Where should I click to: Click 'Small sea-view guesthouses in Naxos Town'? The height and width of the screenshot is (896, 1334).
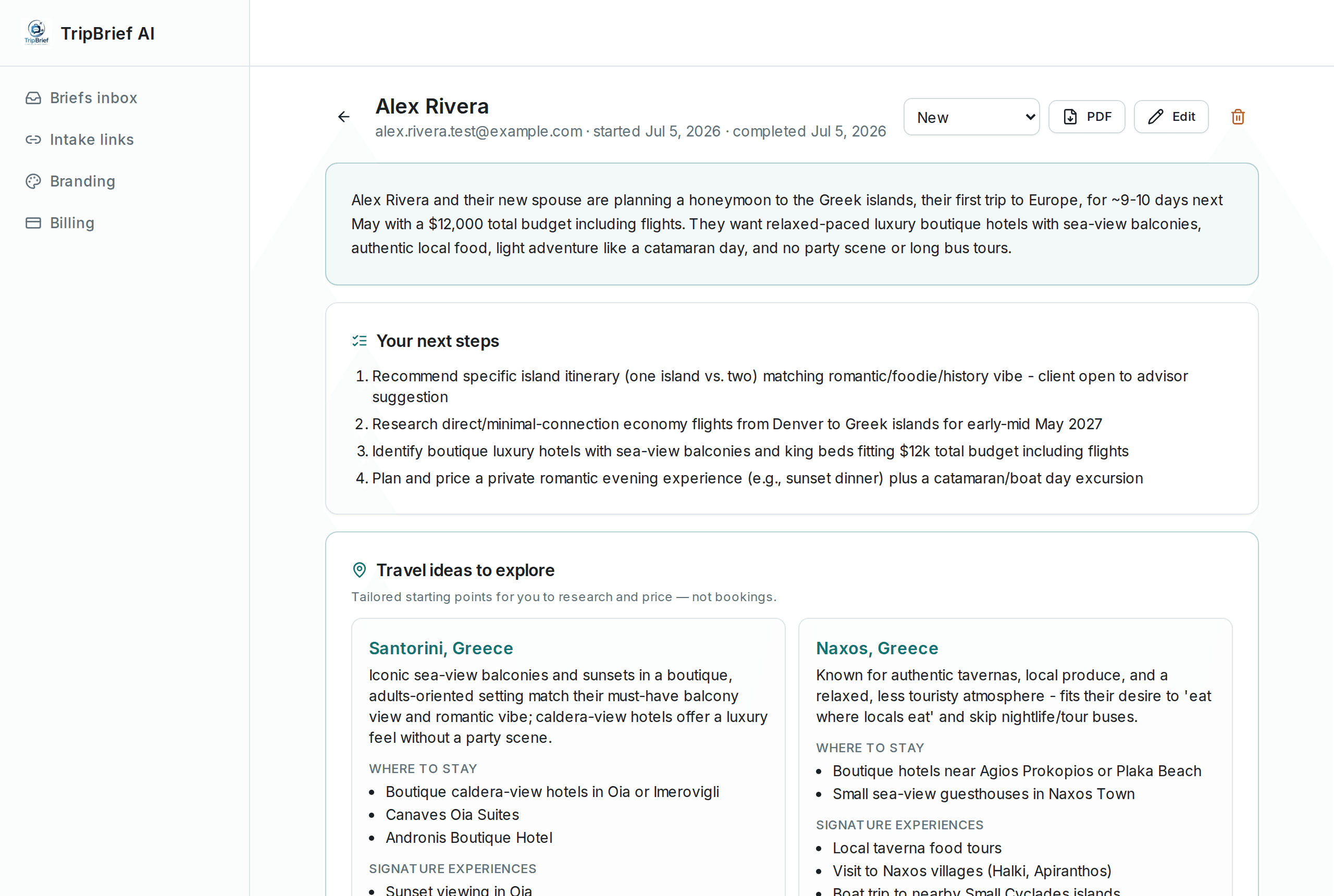pyautogui.click(x=983, y=794)
